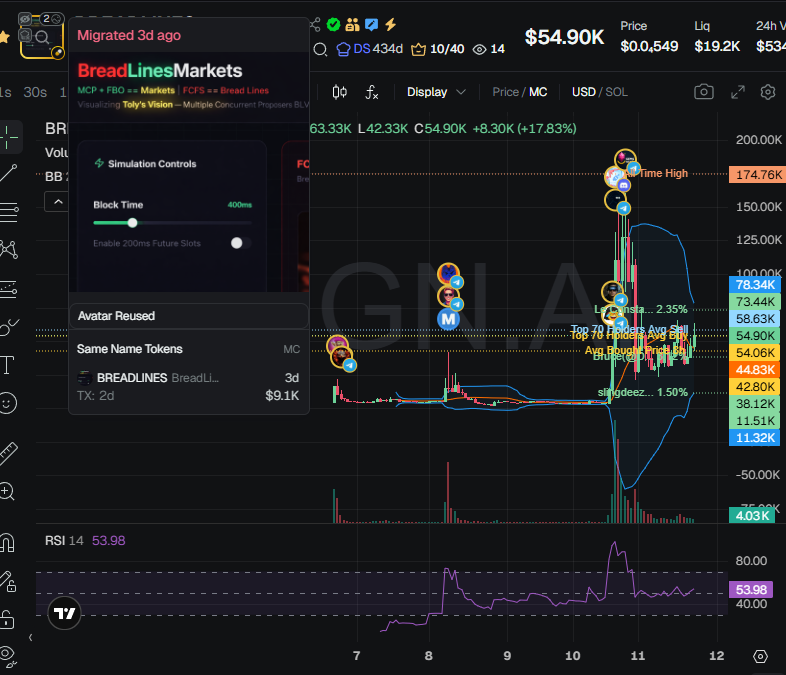Click the Price stat in header
The image size is (786, 675).
[649, 37]
